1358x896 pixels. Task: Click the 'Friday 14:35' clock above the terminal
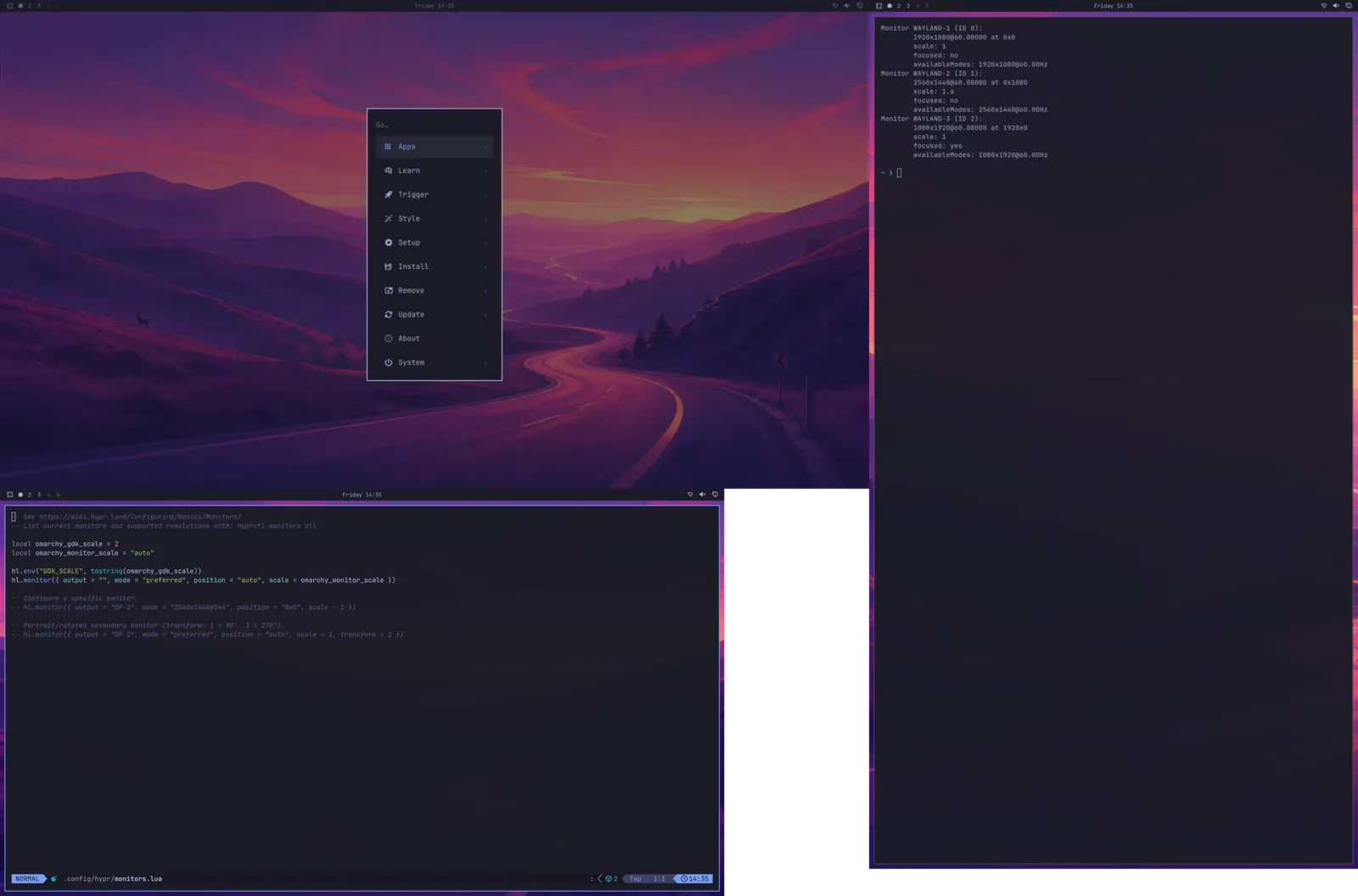(1113, 6)
